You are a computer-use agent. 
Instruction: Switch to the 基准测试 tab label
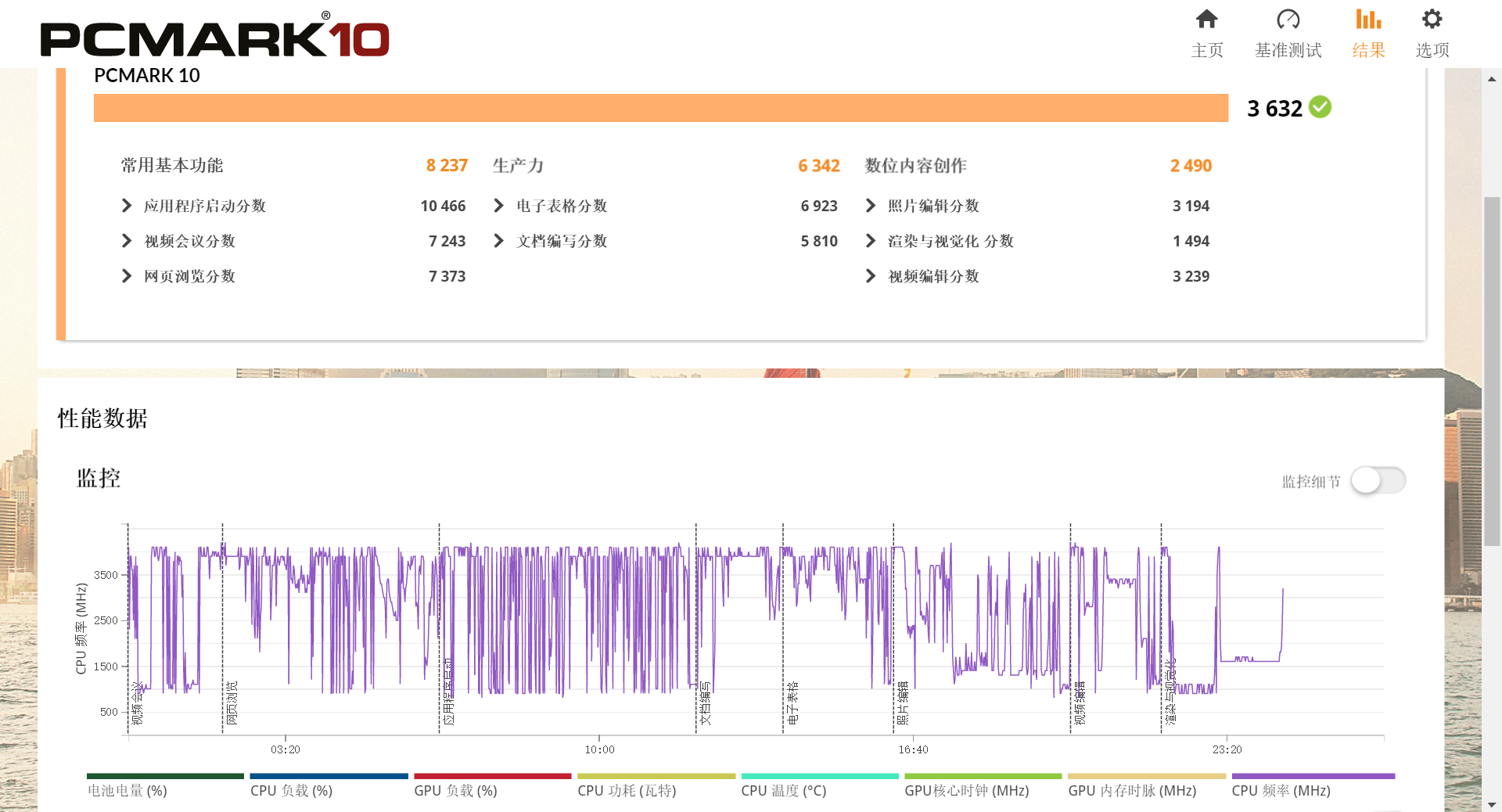[x=1288, y=50]
